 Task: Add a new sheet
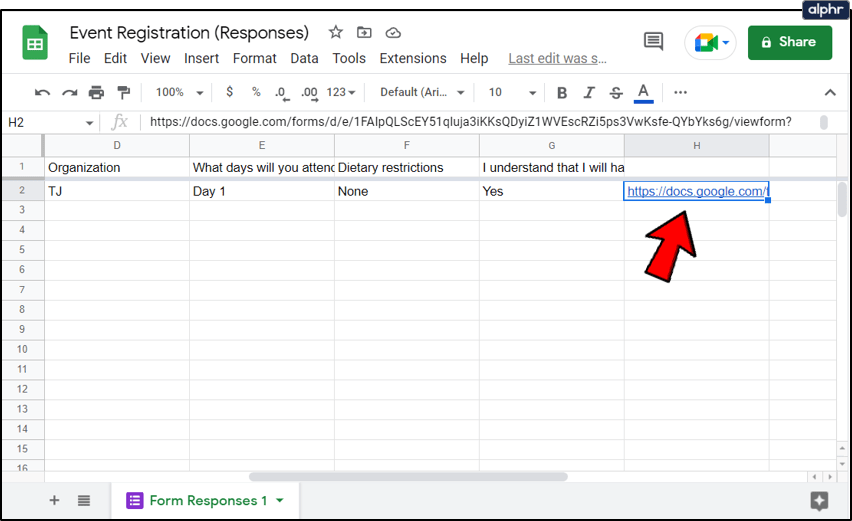pyautogui.click(x=54, y=500)
